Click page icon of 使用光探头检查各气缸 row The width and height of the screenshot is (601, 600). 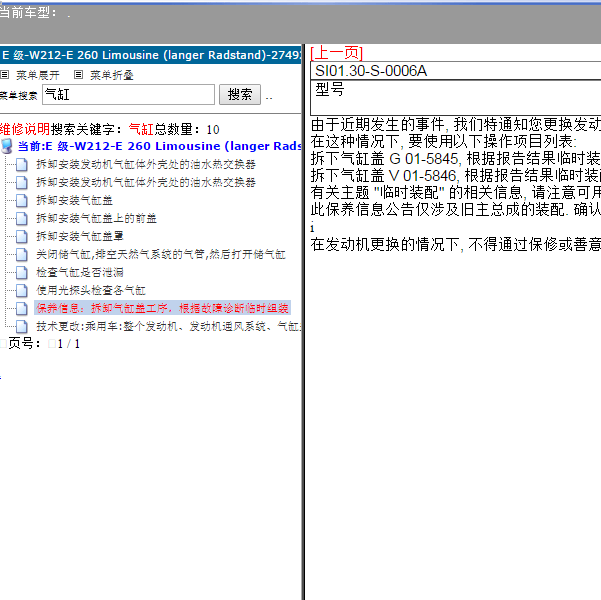pyautogui.click(x=21, y=290)
